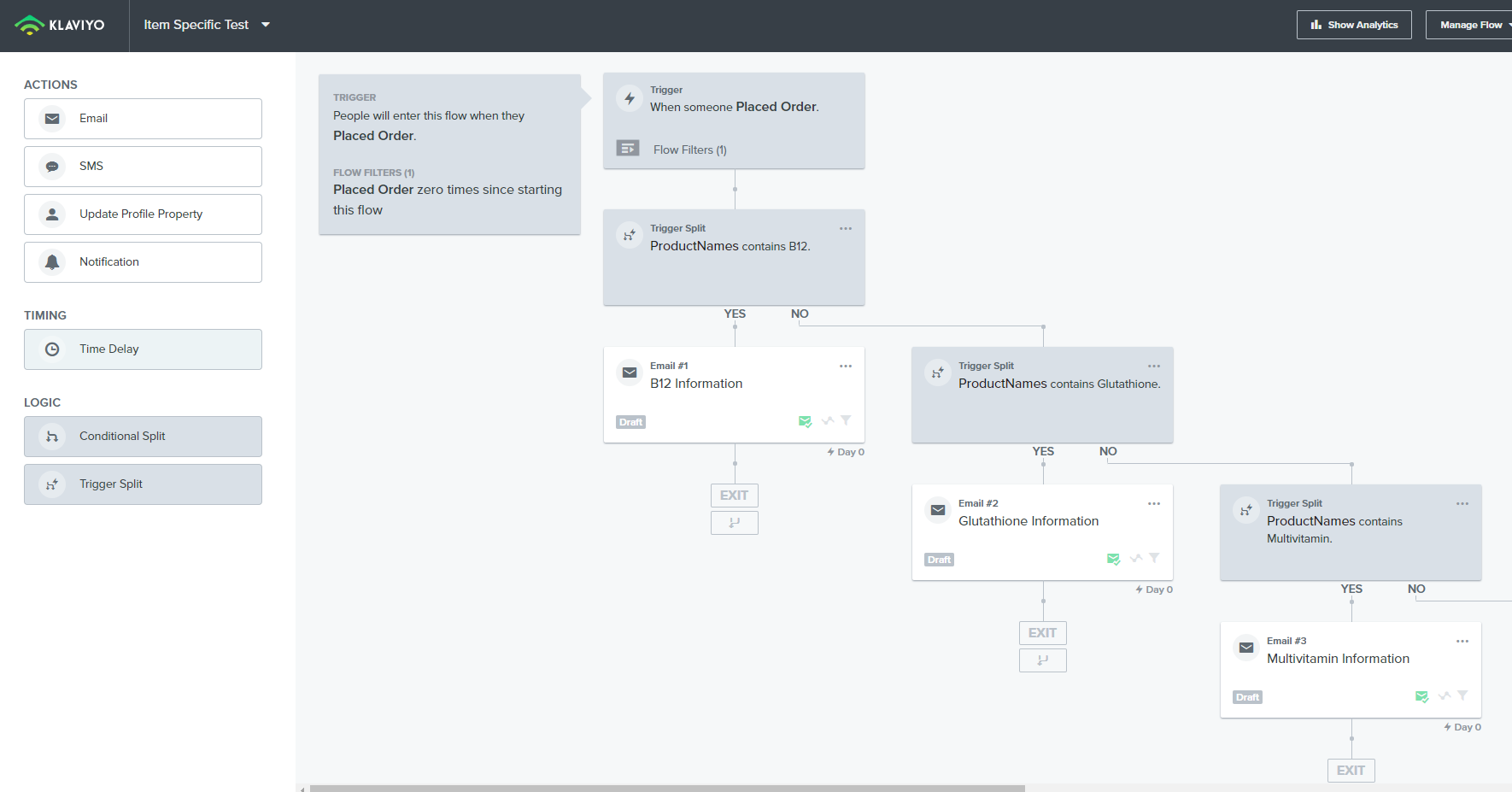Click smart sending icon on Email #1

click(805, 421)
